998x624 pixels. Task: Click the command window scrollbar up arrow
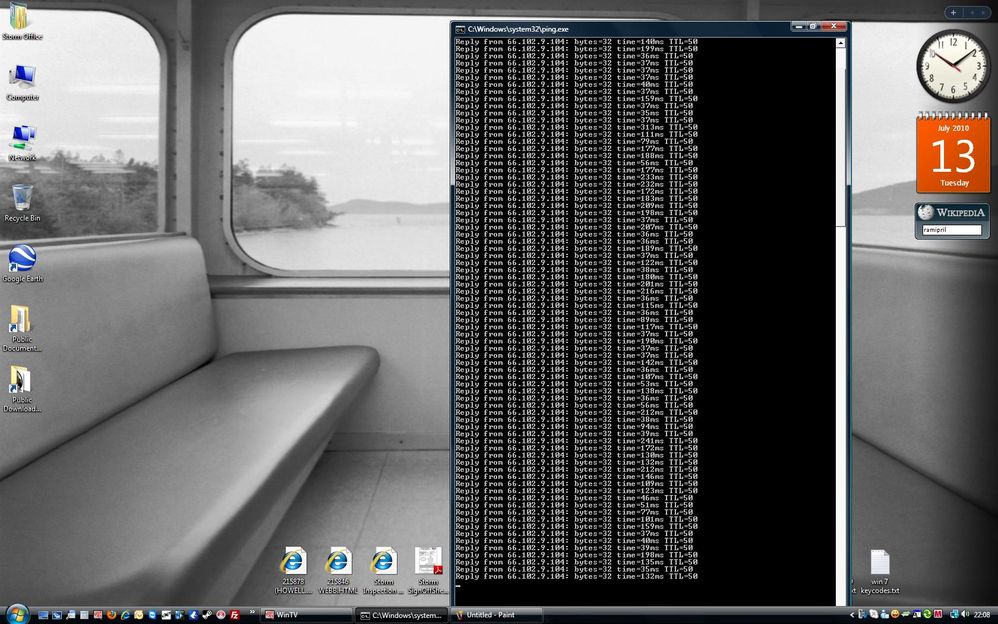click(841, 43)
